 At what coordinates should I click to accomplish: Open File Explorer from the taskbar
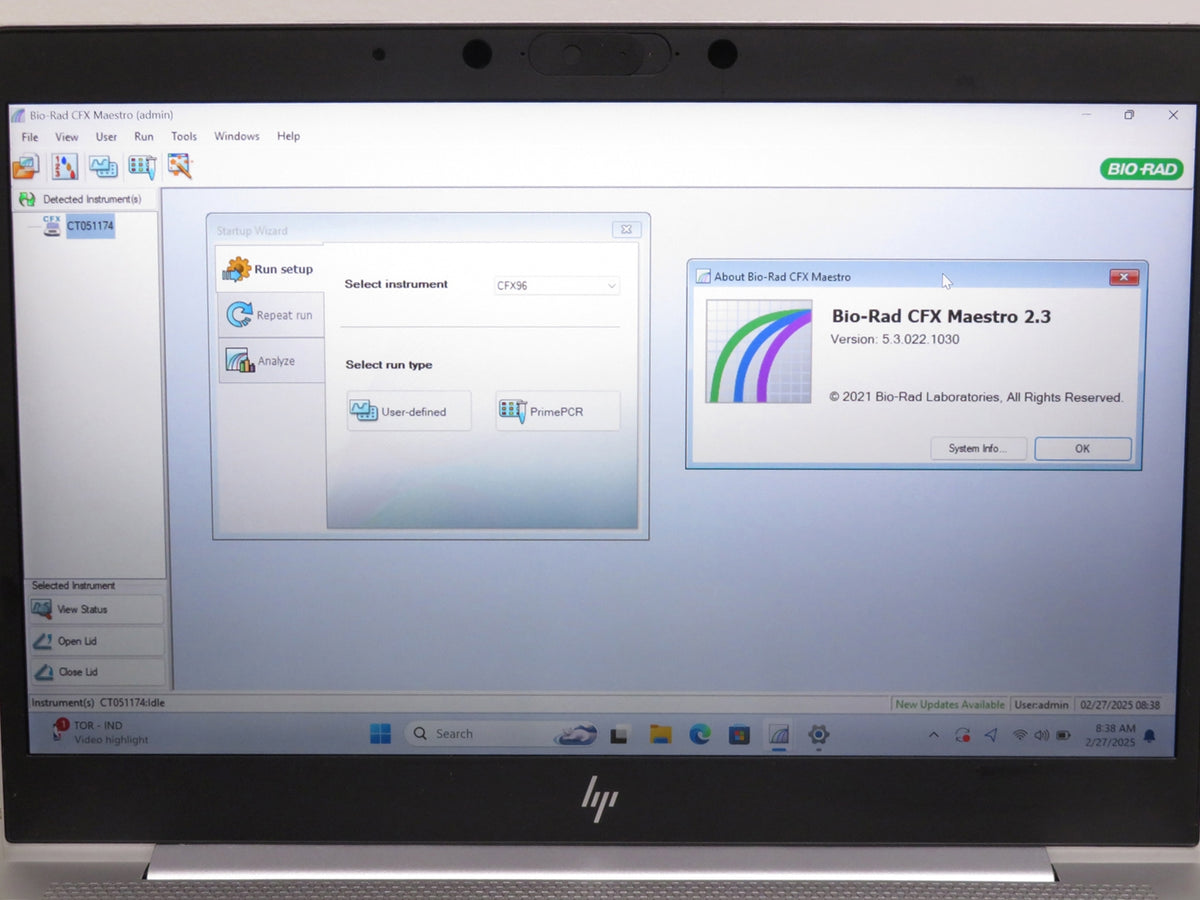coord(660,735)
